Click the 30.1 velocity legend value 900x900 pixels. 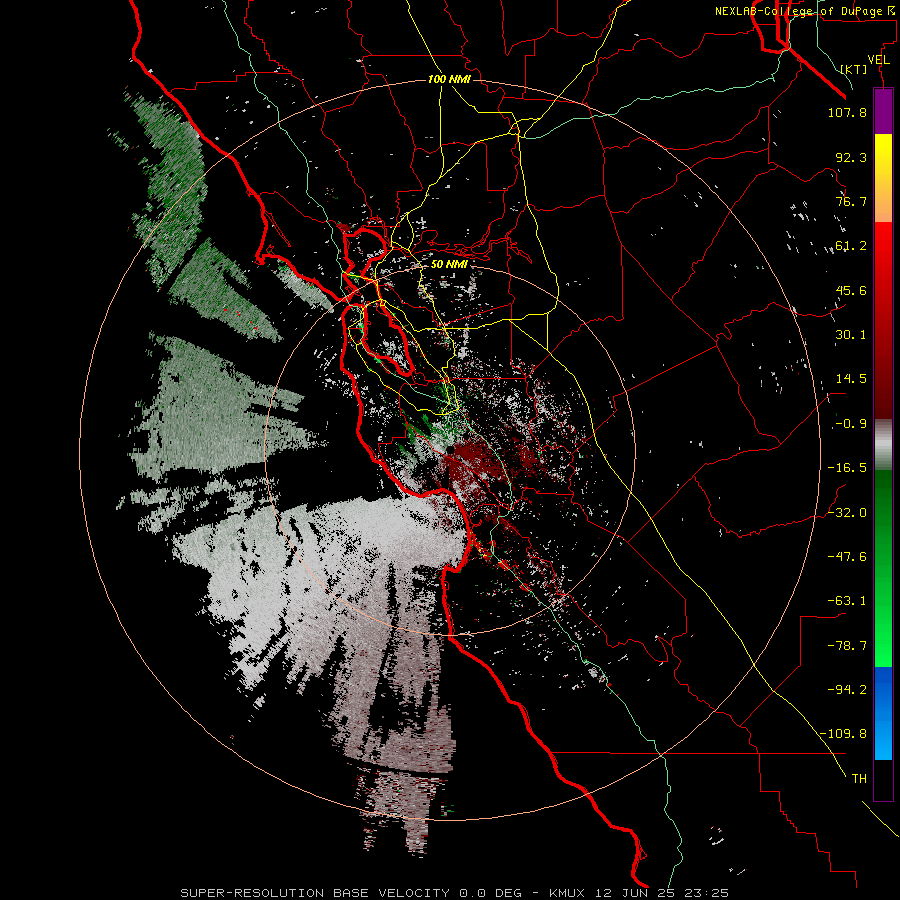851,335
